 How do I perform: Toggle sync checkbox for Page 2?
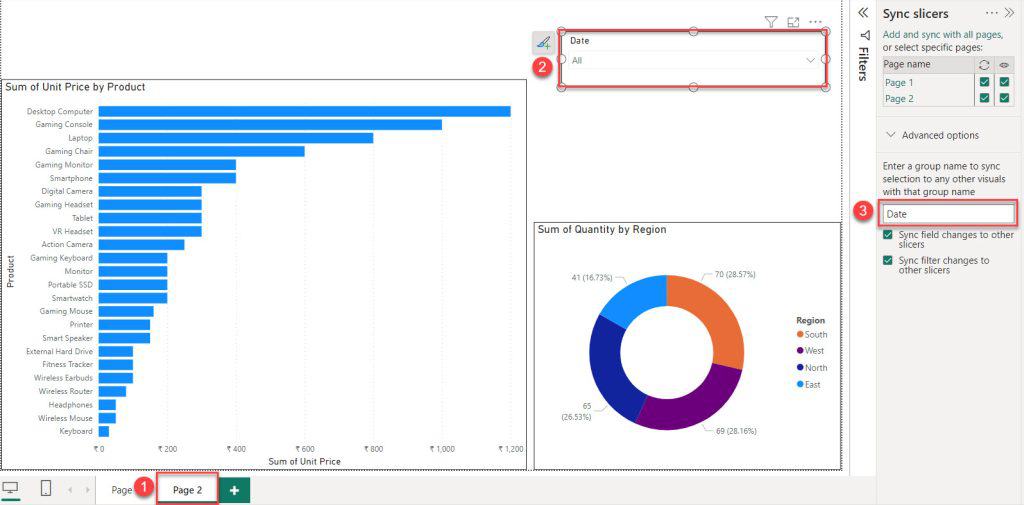985,98
